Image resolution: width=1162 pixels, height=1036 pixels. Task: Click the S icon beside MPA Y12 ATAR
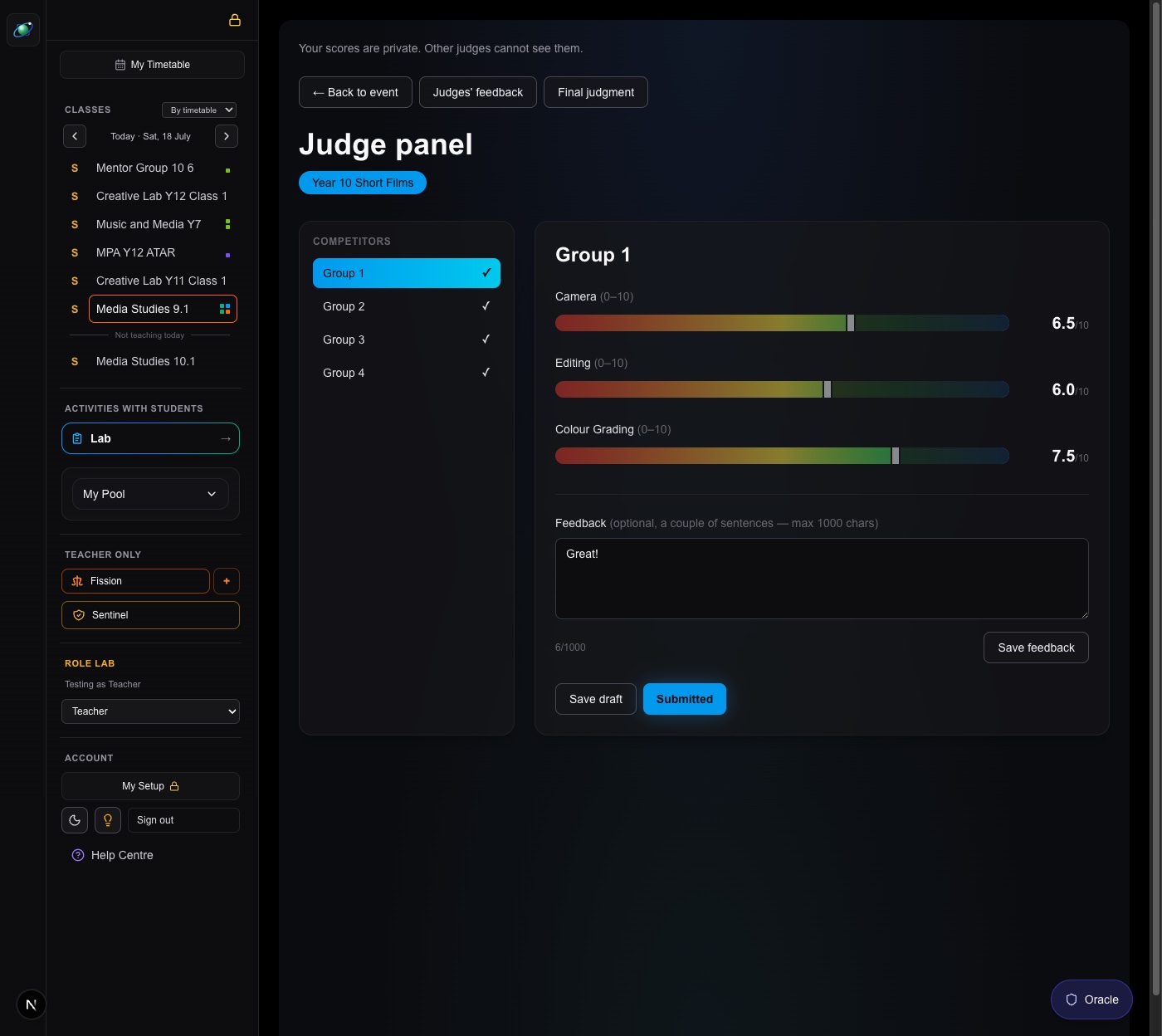(75, 252)
